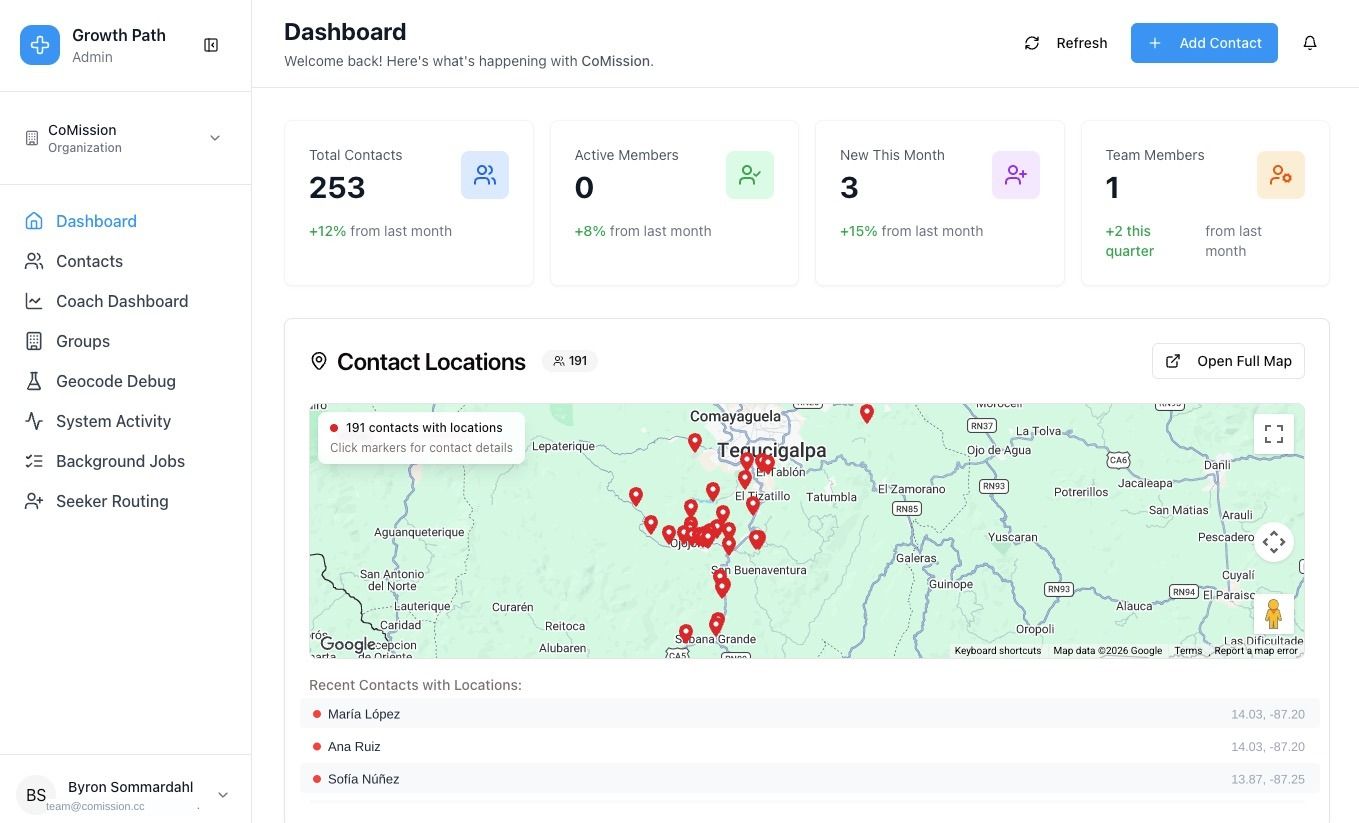Screen dimensions: 1359x823
Task: Click the New This Month add-user icon
Action: coord(1016,175)
